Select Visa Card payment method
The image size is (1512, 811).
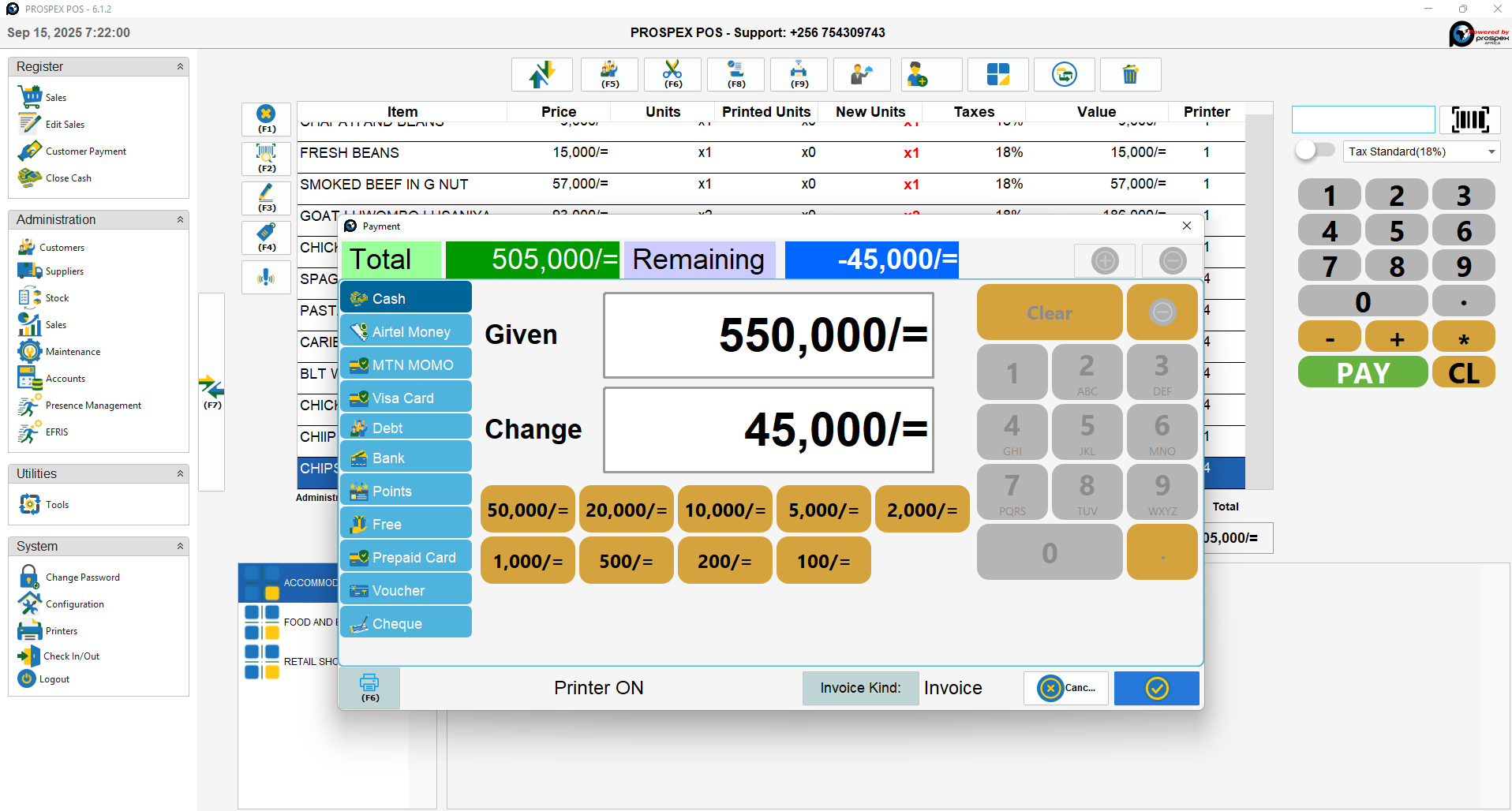[406, 398]
